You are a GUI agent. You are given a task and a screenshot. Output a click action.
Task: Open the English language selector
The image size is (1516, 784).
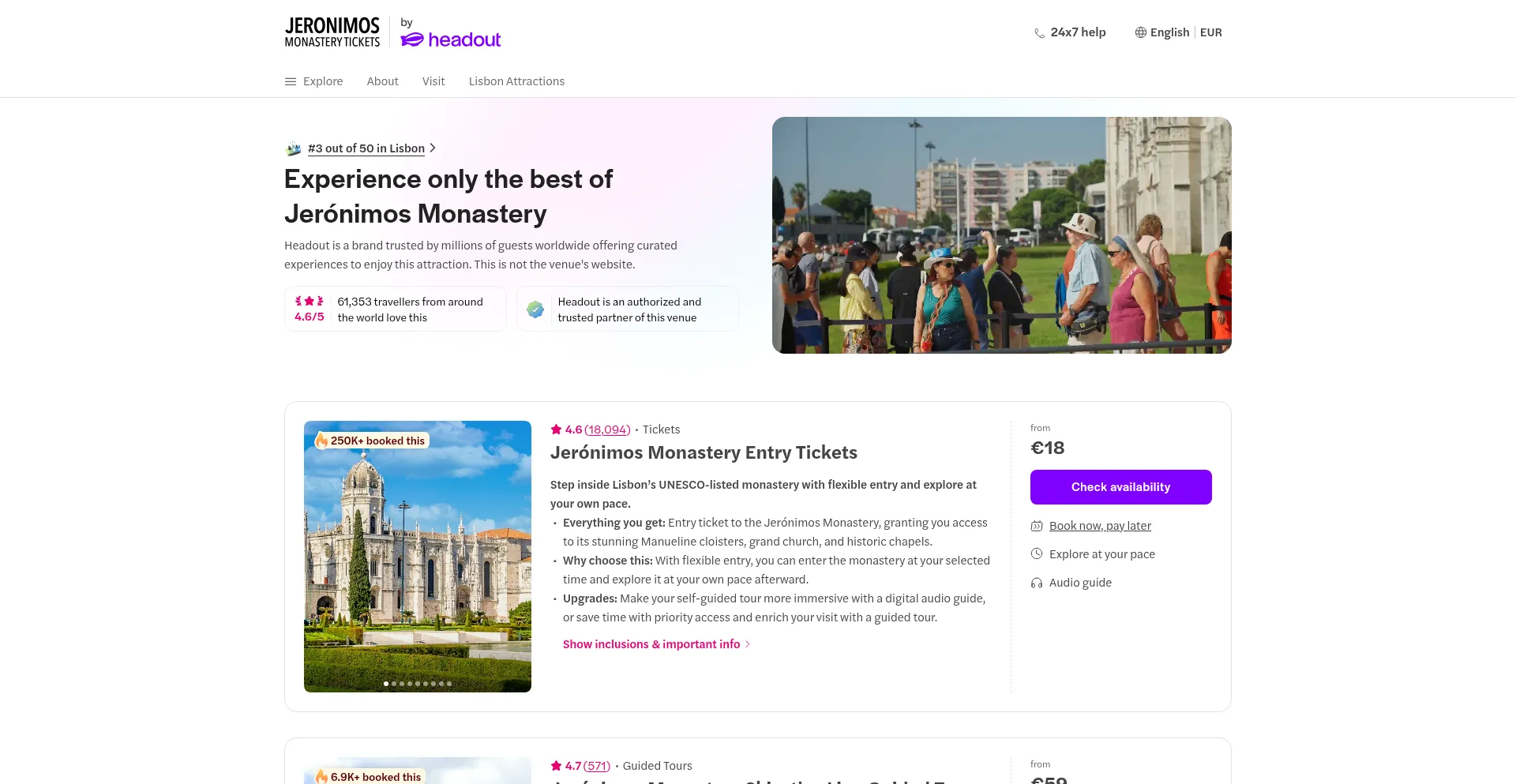tap(1169, 32)
